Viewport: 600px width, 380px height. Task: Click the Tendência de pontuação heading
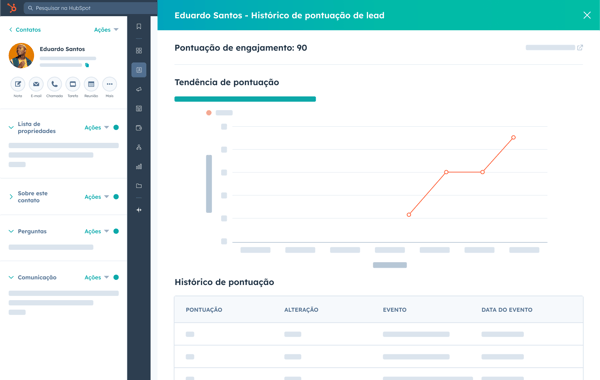click(227, 82)
